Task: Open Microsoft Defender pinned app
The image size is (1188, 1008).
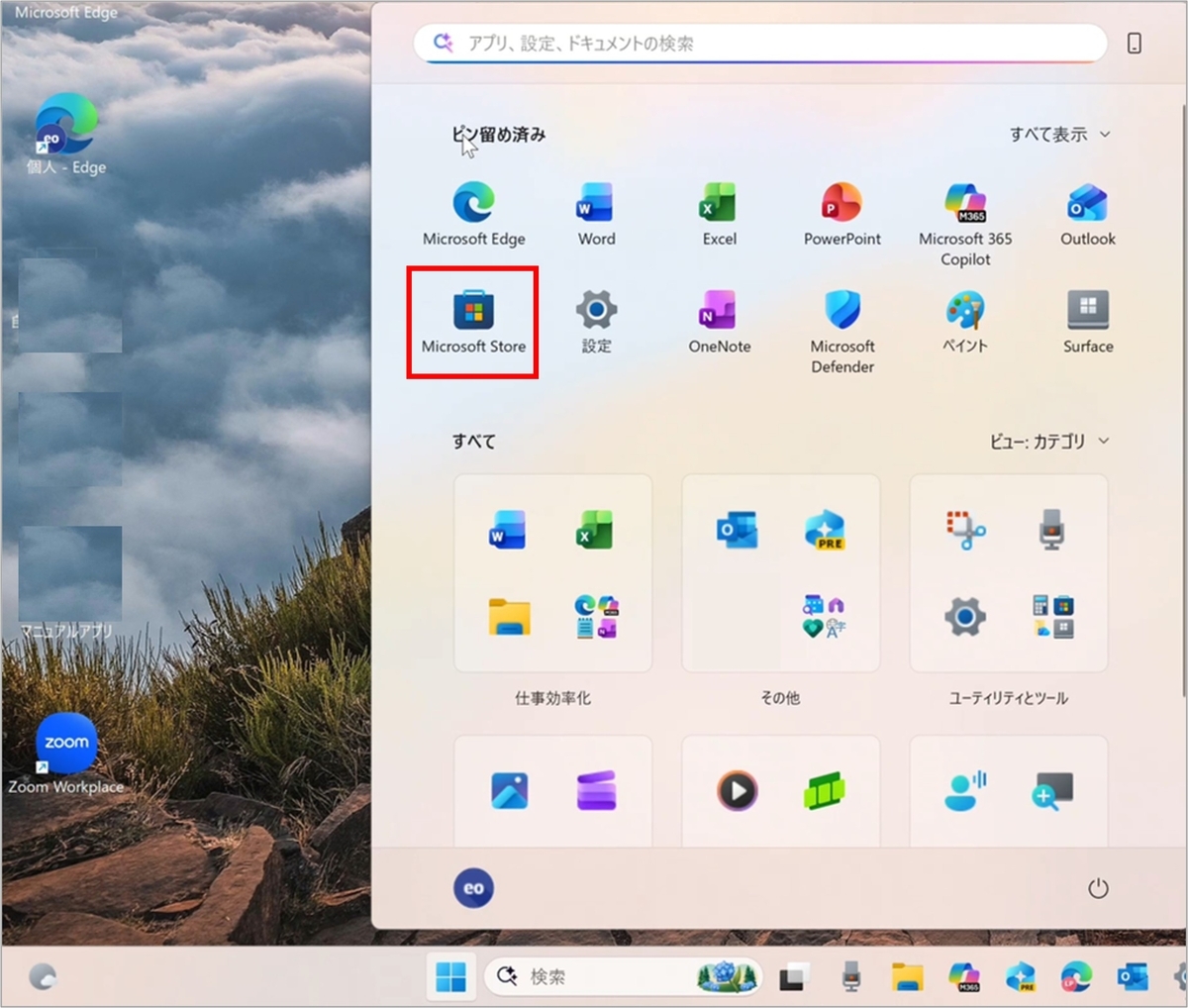Action: point(842,332)
